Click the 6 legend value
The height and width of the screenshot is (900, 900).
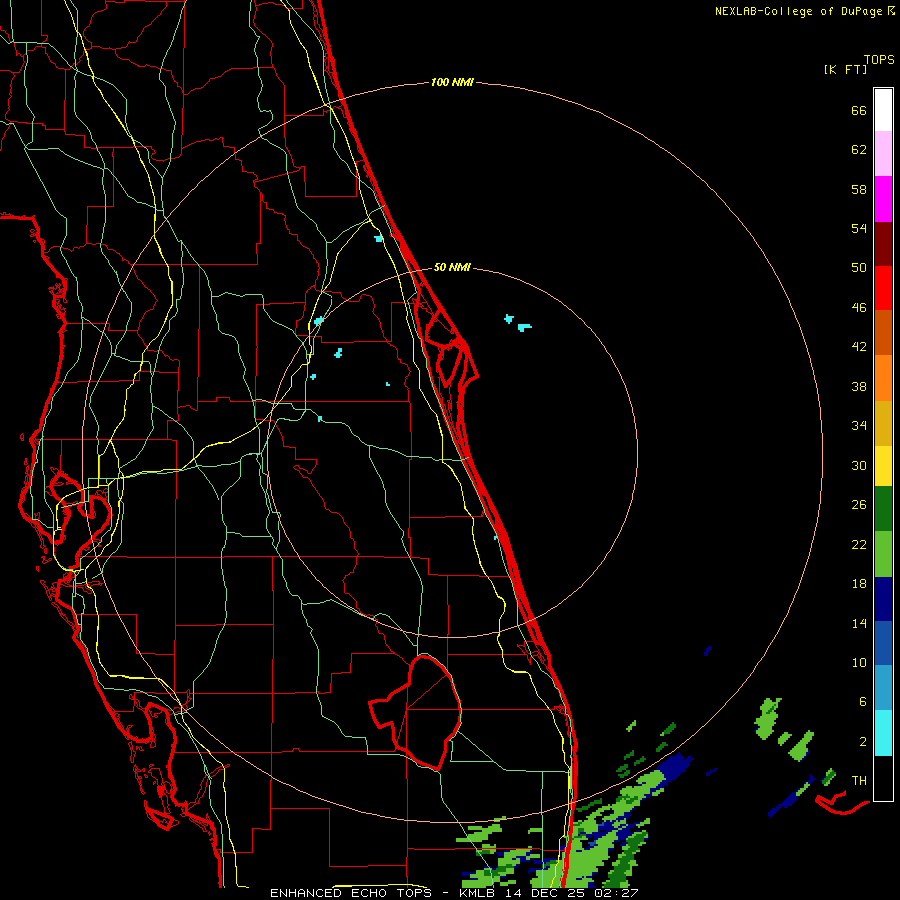[862, 702]
